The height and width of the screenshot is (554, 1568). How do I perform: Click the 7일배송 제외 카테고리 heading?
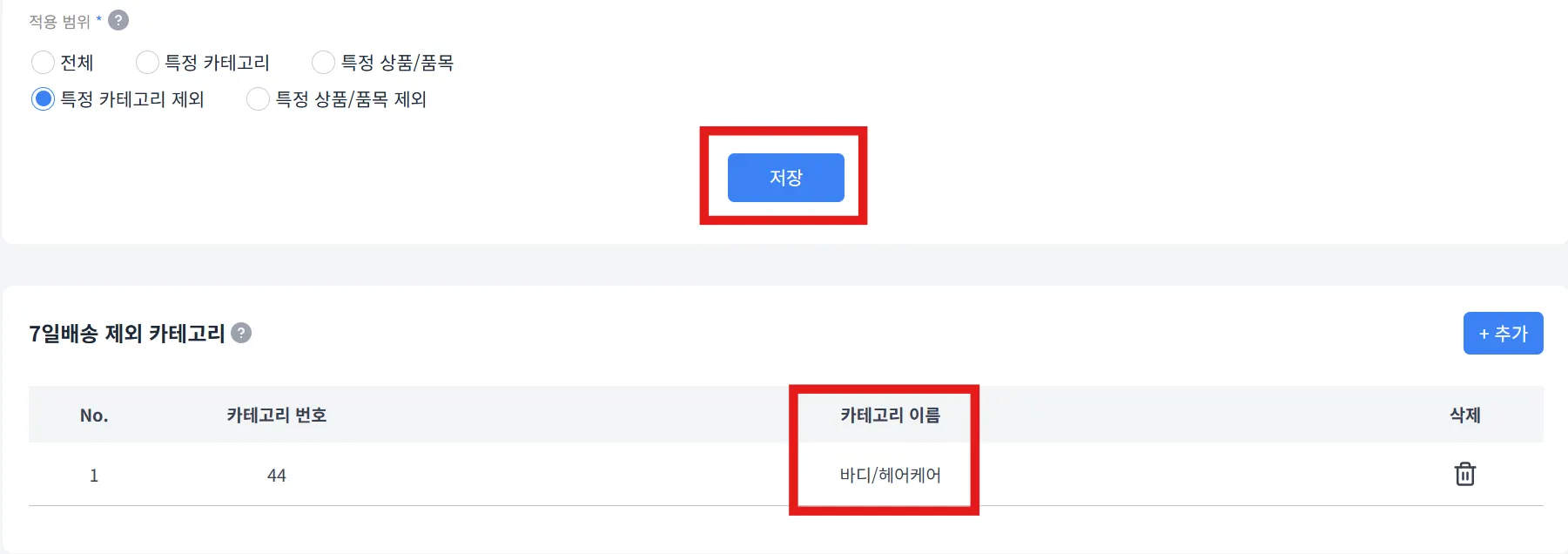tap(127, 334)
